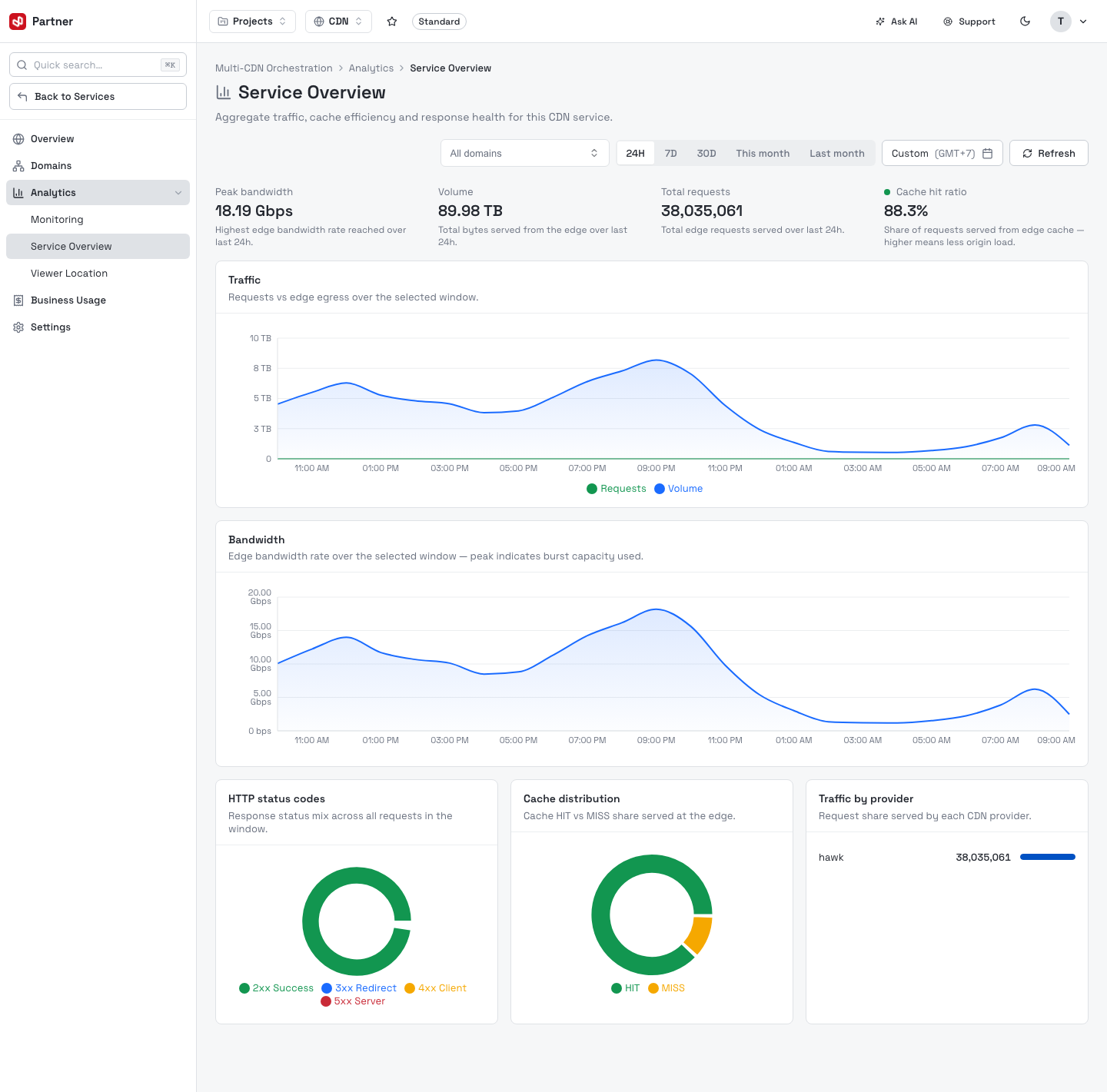This screenshot has height=1092, width=1107.
Task: Click the Projects folder icon
Action: pos(223,22)
